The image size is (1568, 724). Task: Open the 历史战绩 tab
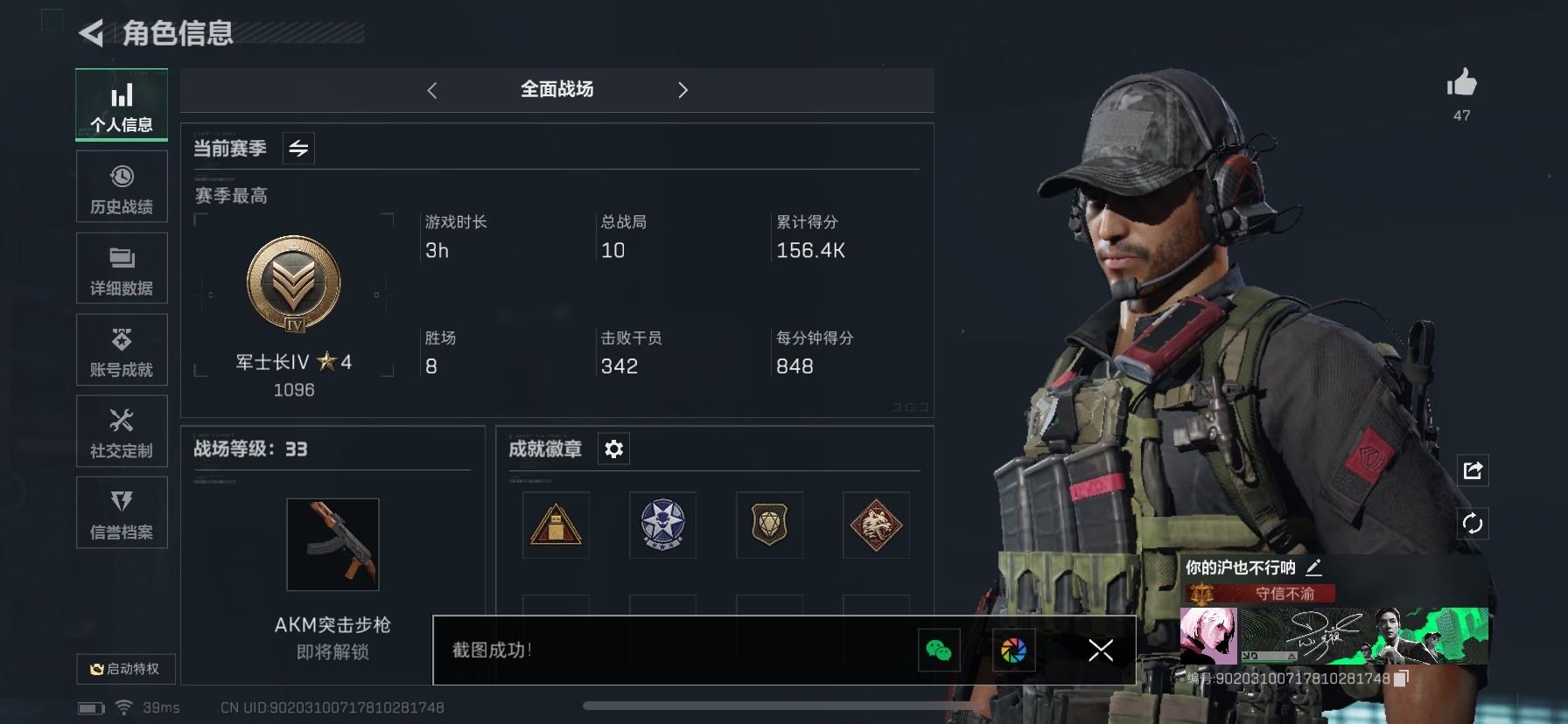[122, 187]
